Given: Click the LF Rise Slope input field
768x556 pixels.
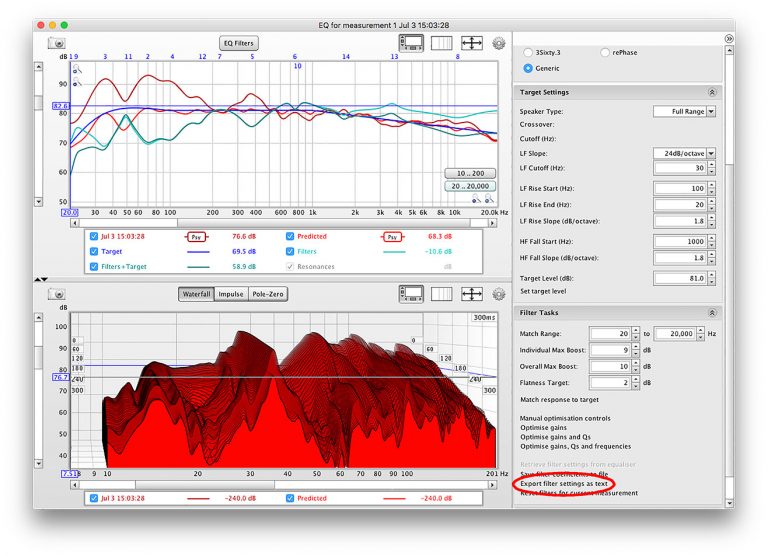Looking at the screenshot, I should pos(680,221).
